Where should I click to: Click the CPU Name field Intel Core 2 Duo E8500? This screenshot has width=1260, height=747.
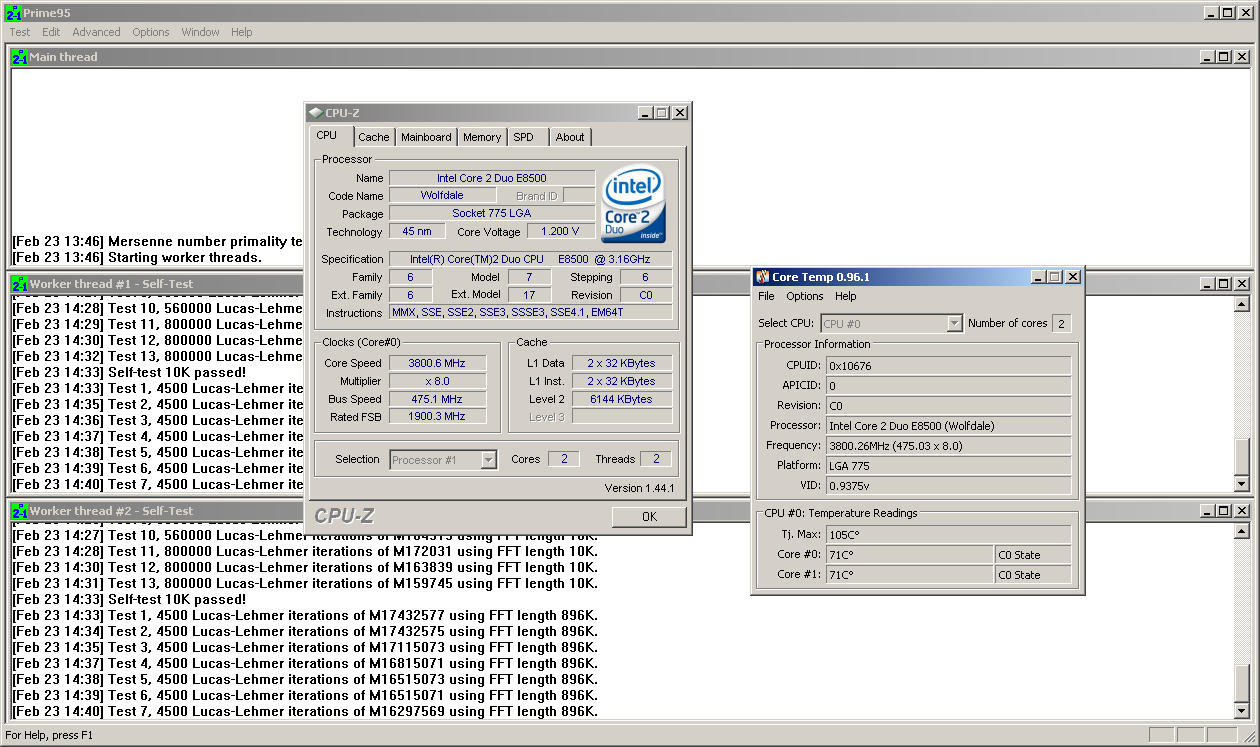pyautogui.click(x=491, y=178)
